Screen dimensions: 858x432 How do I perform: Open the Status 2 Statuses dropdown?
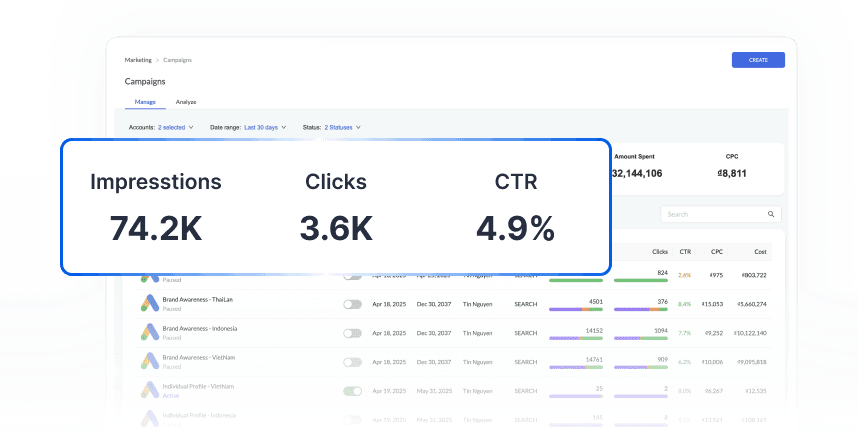(332, 127)
